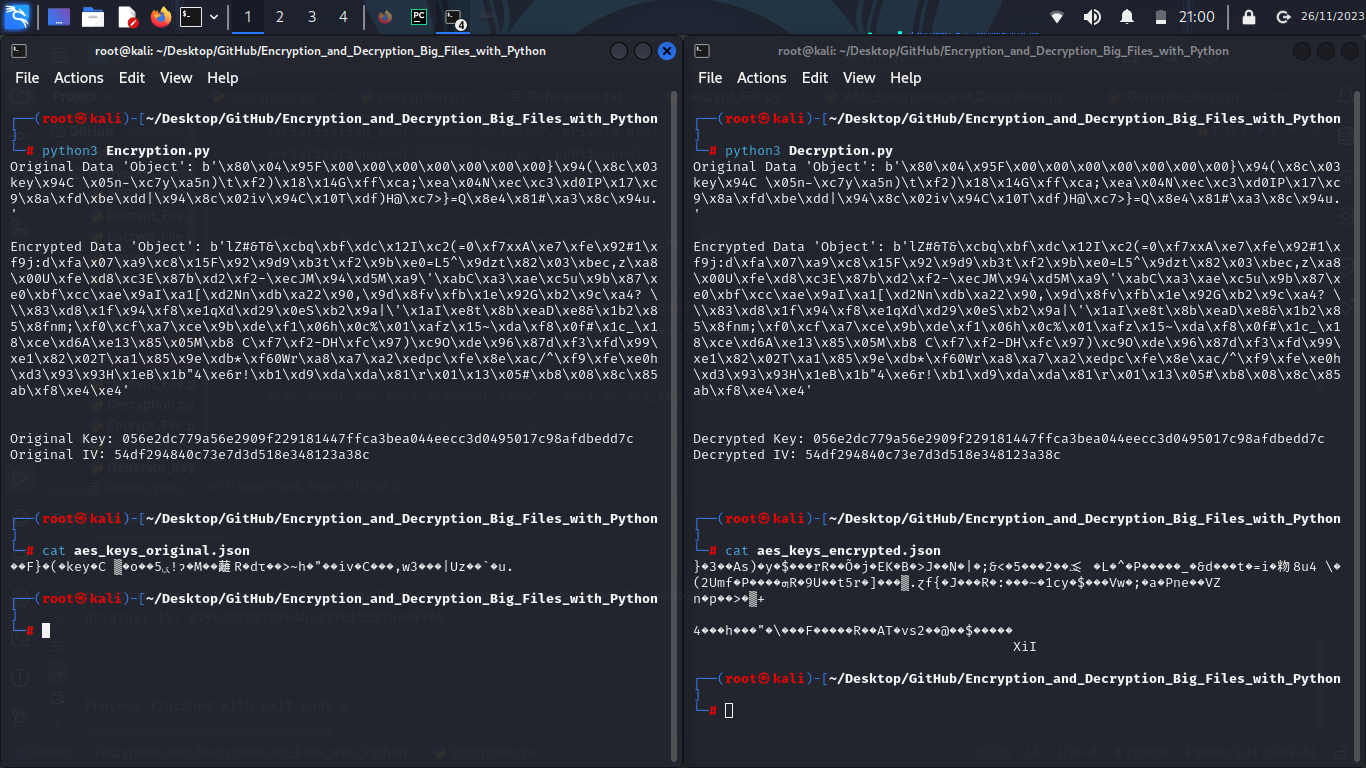This screenshot has height=768, width=1366.
Task: Click the 'Decrypted IV:' output line
Action: (x=877, y=455)
